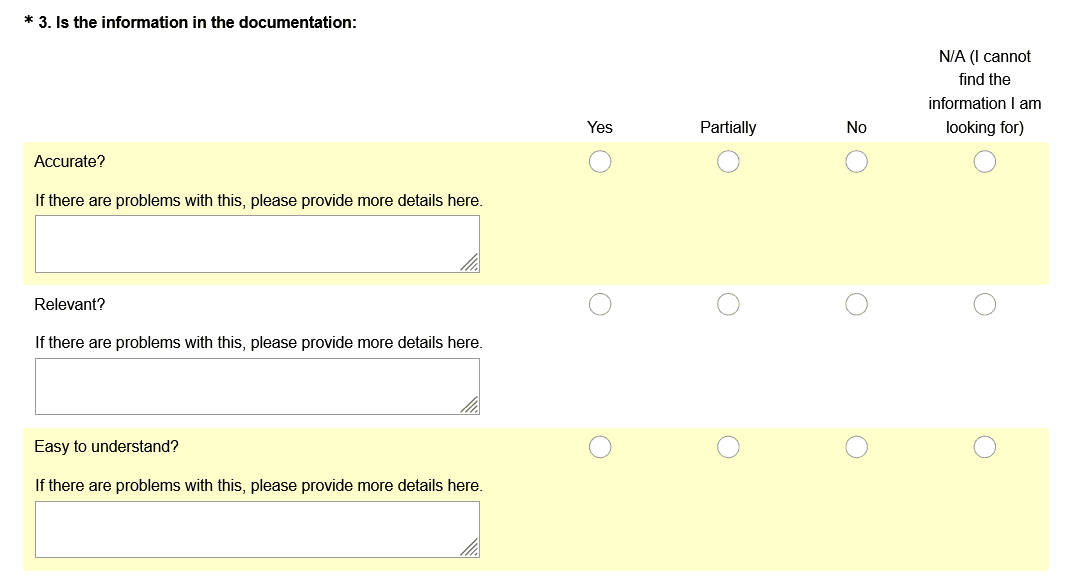1073x587 pixels.
Task: Select Yes for Relevant
Action: tap(600, 304)
